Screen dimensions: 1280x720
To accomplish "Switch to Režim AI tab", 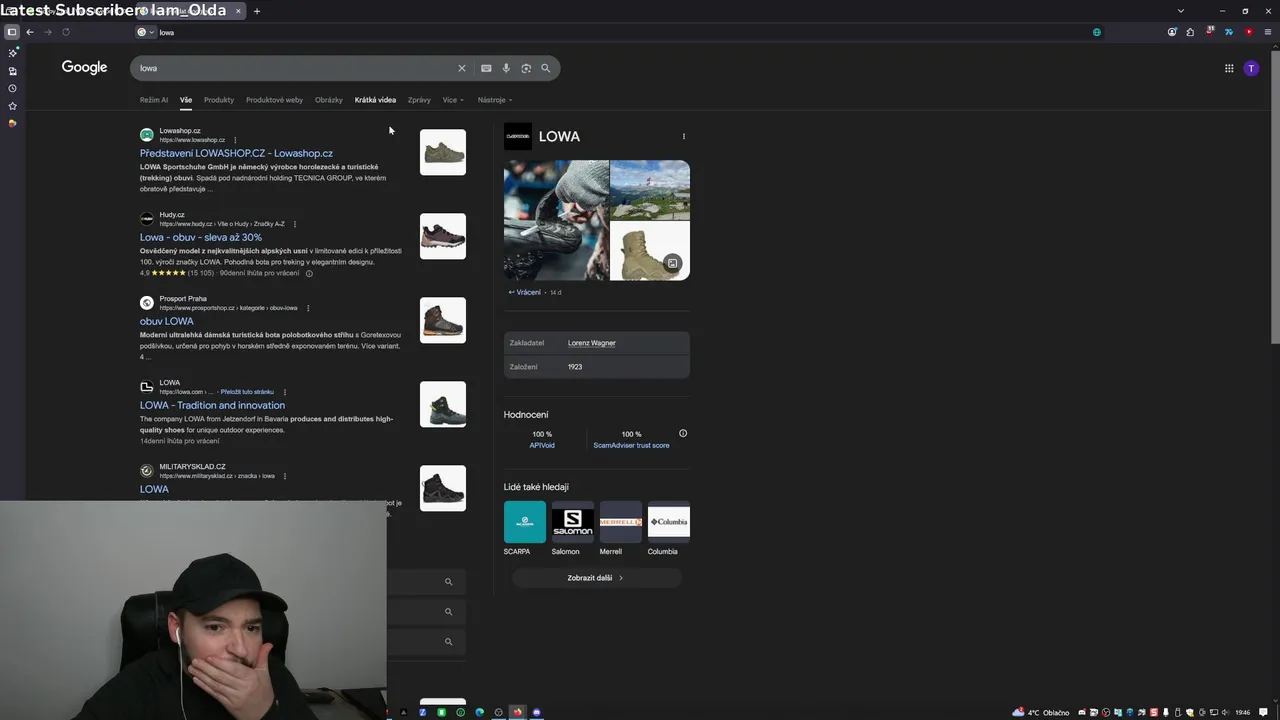I will click(154, 100).
